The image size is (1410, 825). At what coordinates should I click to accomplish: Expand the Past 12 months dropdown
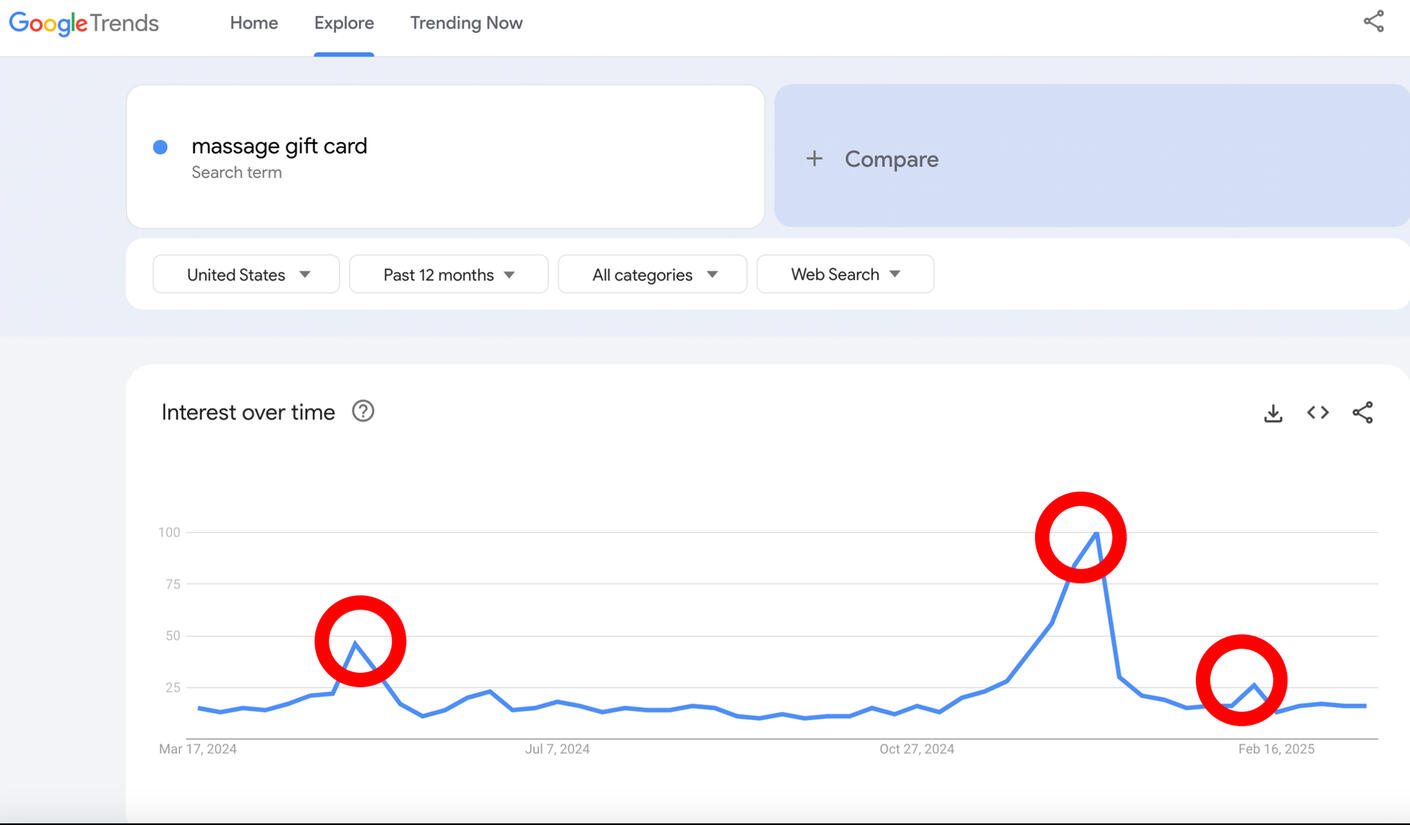449,274
